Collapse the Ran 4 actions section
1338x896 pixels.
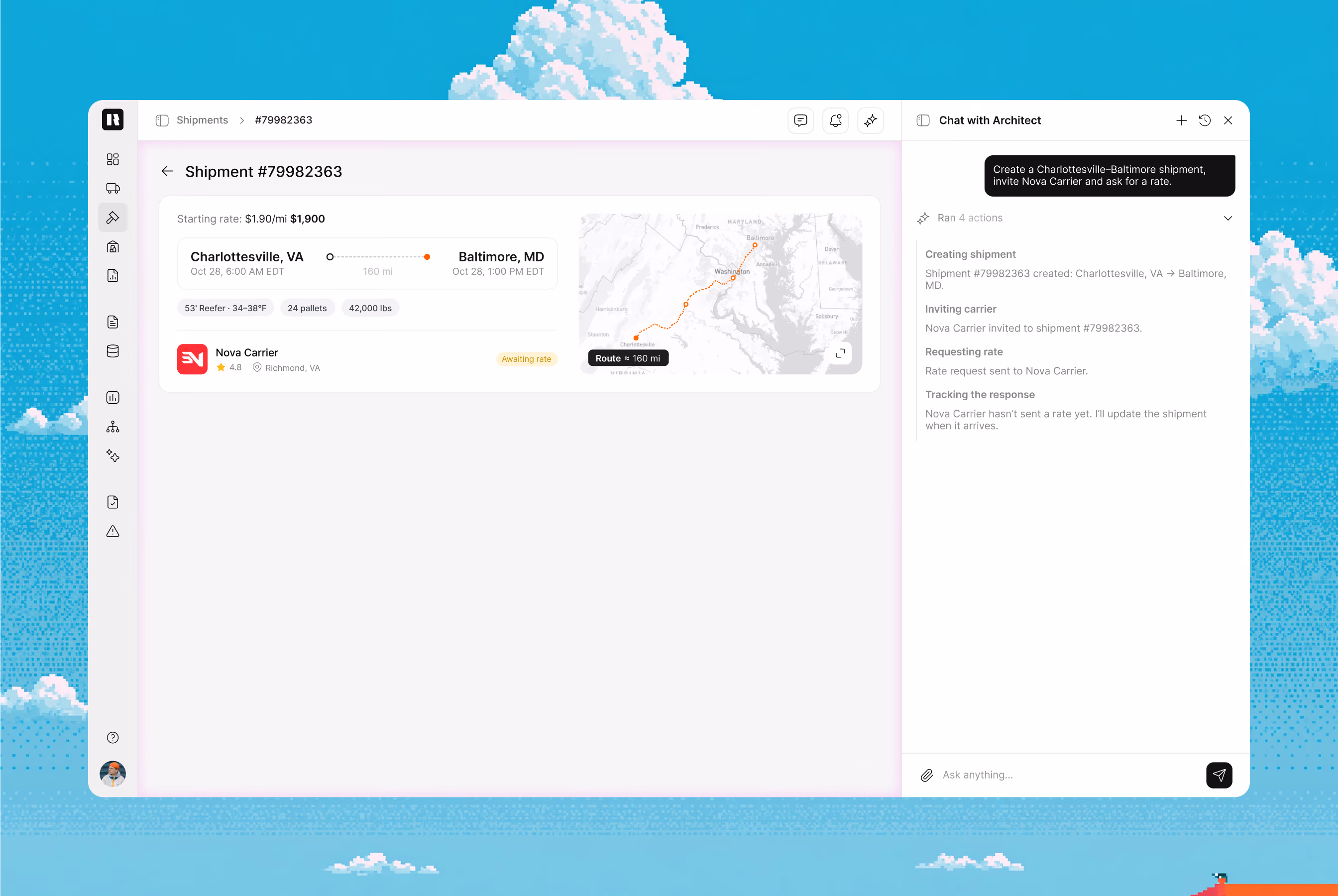[1228, 219]
